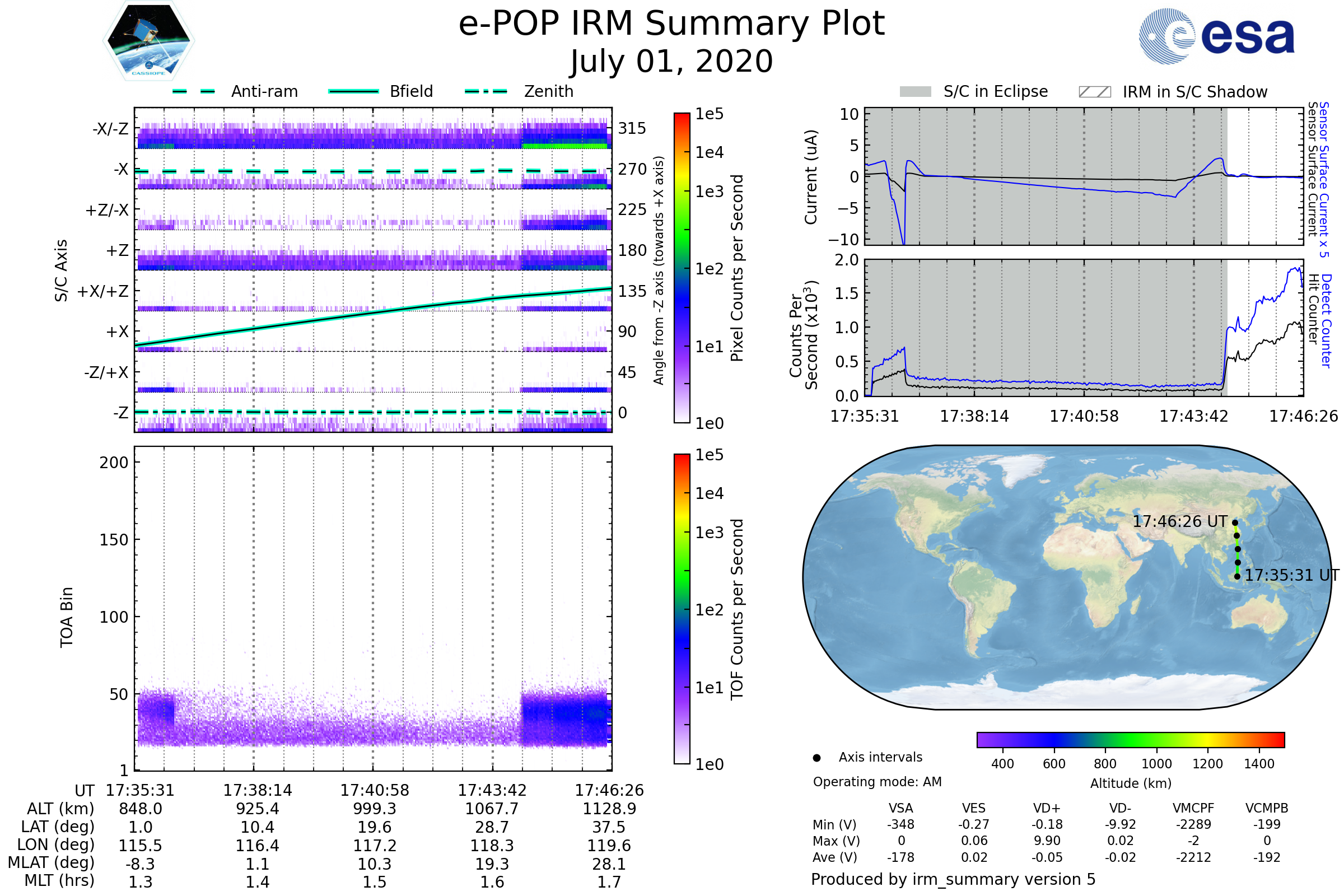Click the TOF Counts per Second colorbar
Screen dimensions: 1344x896
682,609
